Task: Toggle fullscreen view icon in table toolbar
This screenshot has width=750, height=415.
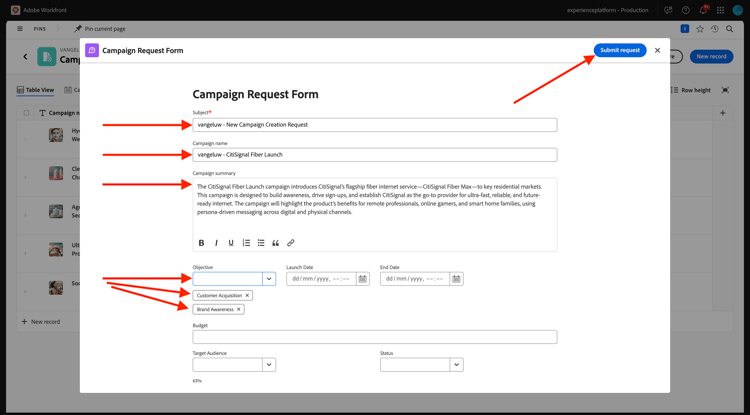Action: [x=725, y=90]
